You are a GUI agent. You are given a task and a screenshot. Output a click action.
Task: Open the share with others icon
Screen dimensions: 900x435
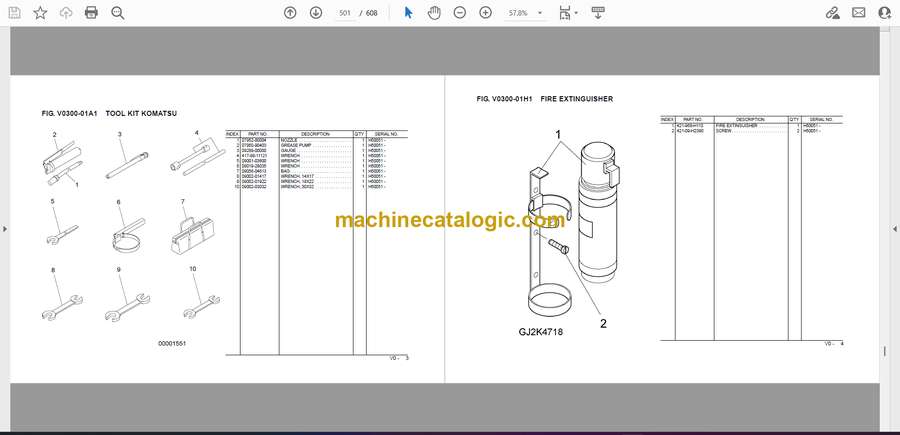[x=885, y=13]
